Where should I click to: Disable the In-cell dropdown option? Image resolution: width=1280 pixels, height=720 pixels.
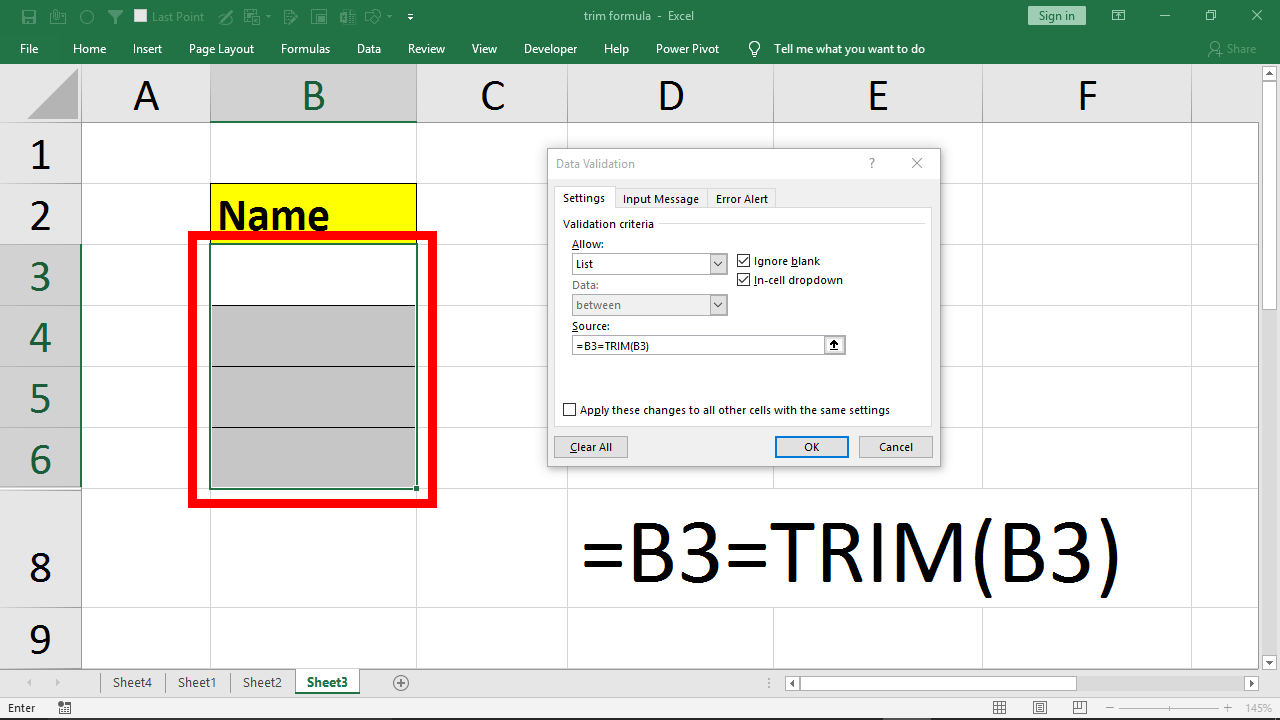pos(743,280)
